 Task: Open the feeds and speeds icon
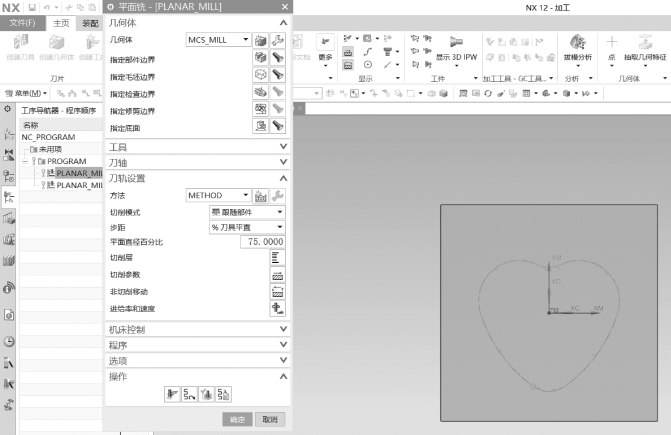[278, 308]
